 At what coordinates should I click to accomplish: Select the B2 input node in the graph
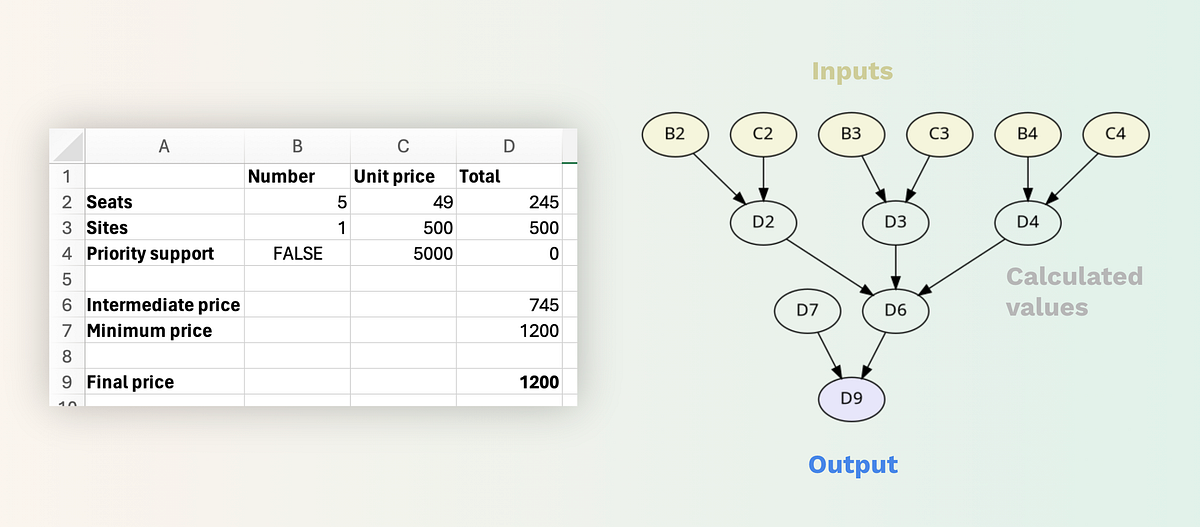click(x=675, y=134)
